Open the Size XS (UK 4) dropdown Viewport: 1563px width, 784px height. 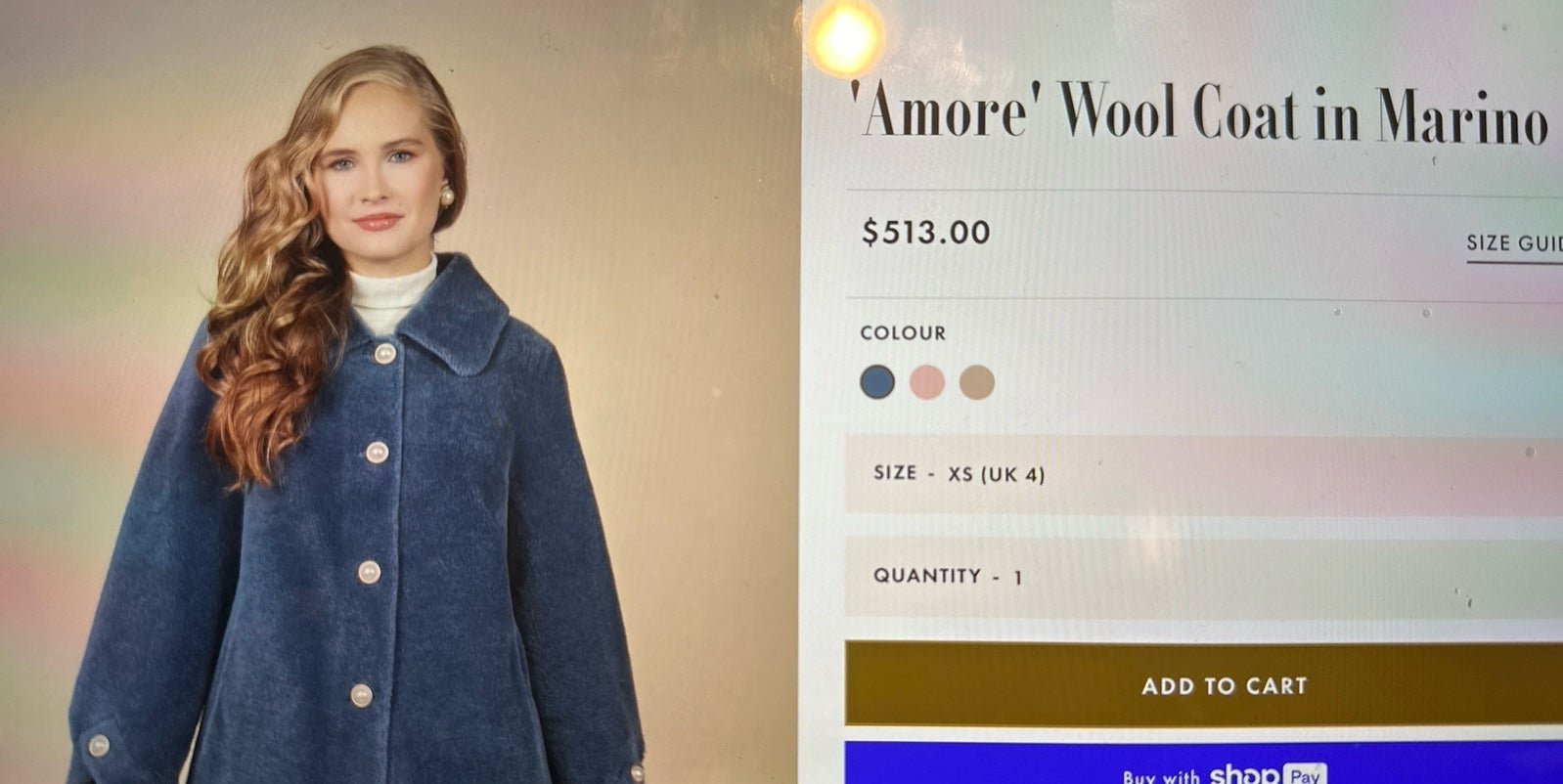tap(1204, 474)
